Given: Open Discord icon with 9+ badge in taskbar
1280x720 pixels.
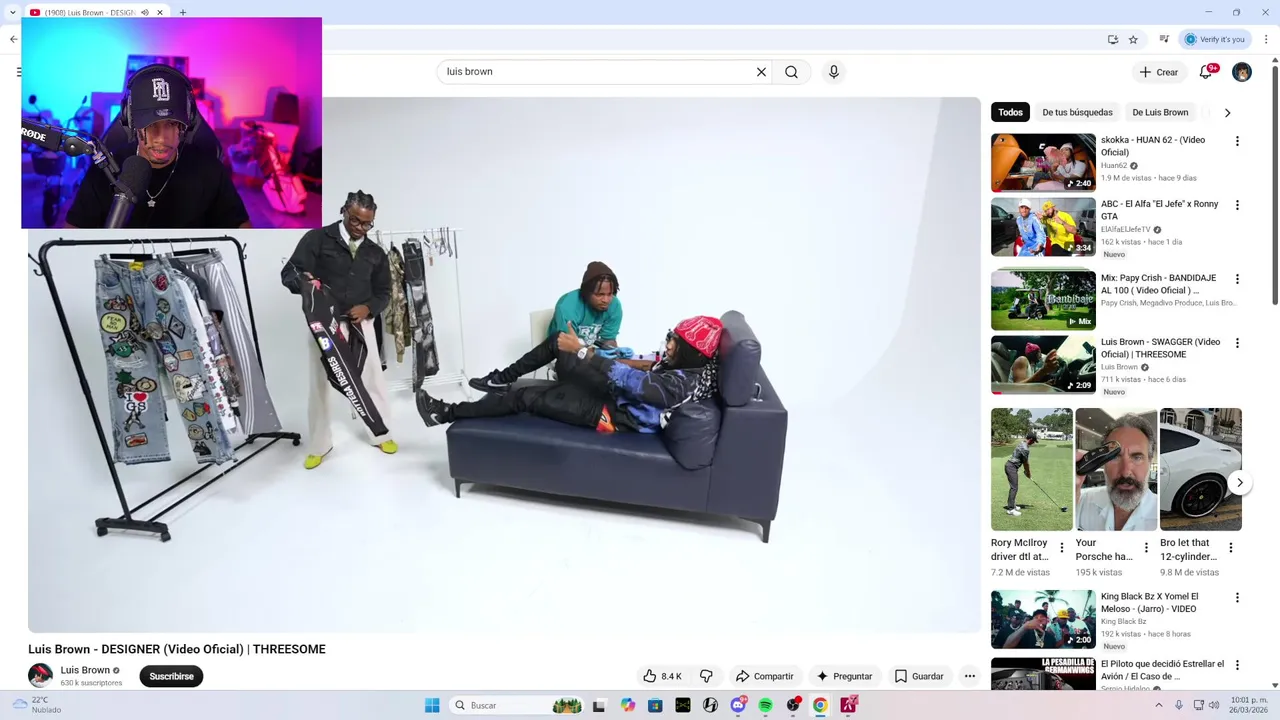Looking at the screenshot, I should point(738,705).
